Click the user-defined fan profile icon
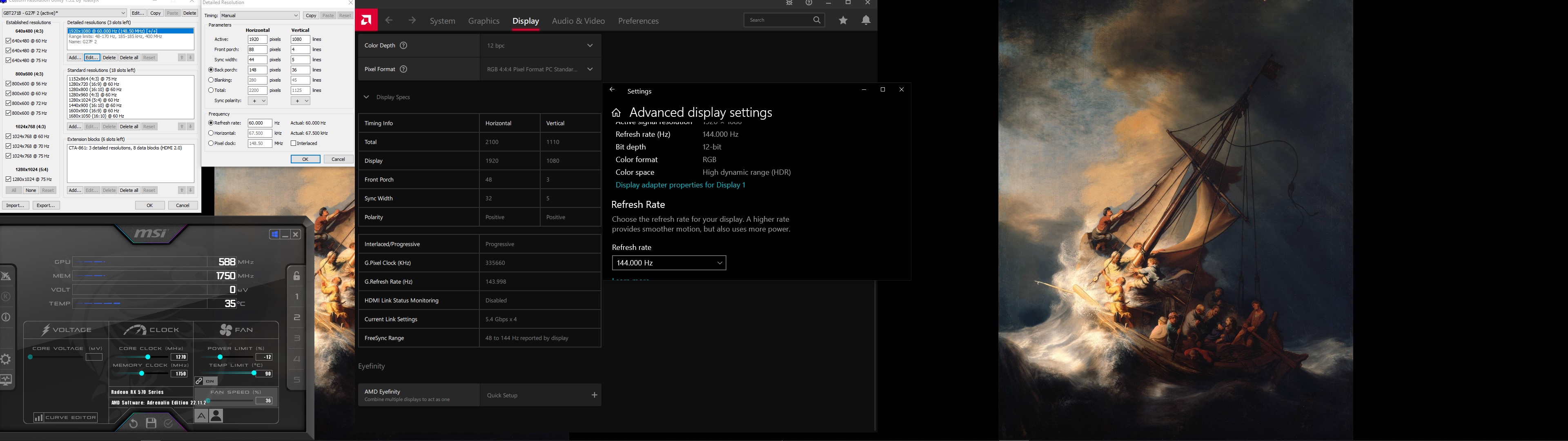 (216, 416)
